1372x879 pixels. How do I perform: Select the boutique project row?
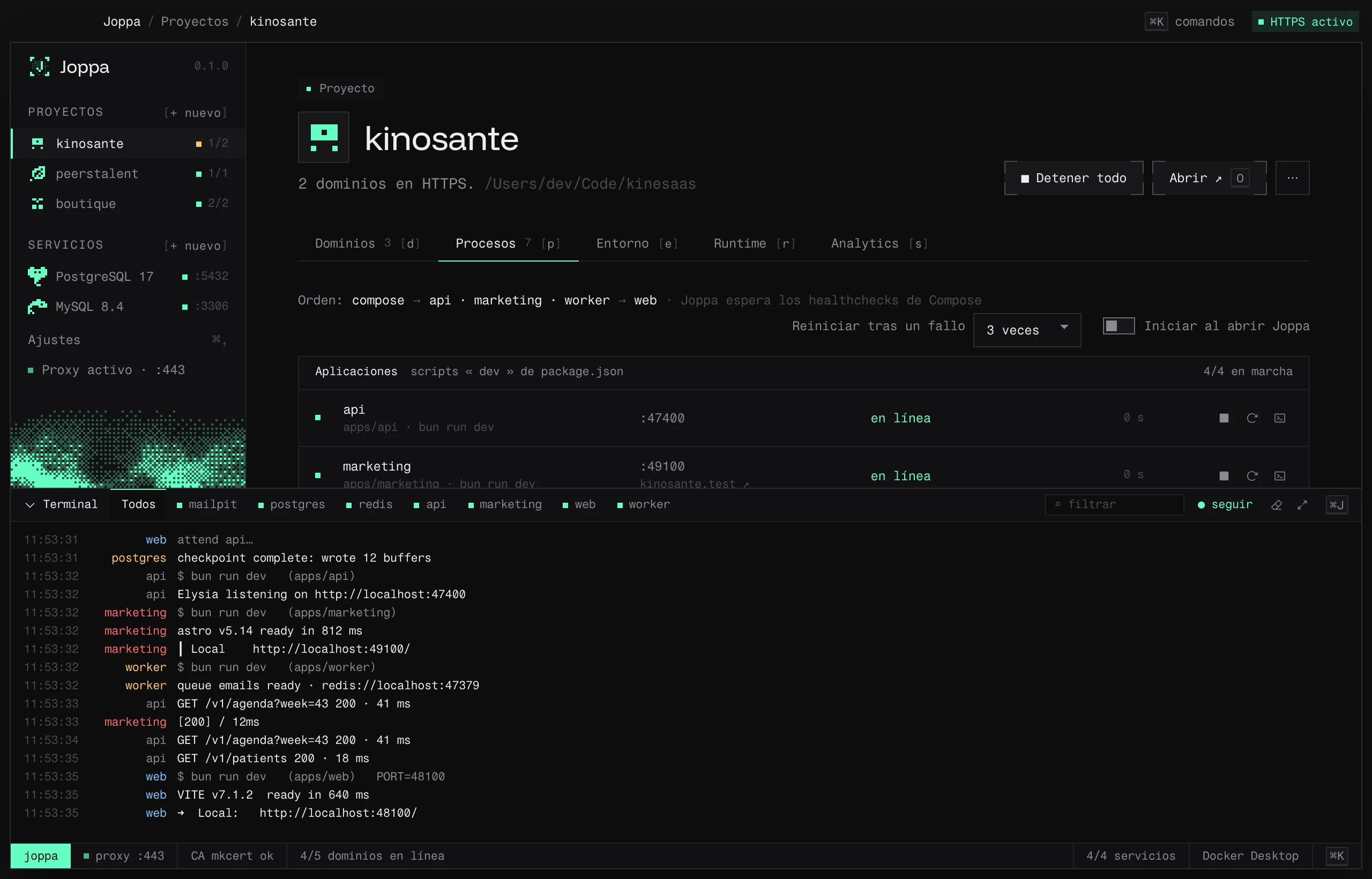(x=129, y=204)
